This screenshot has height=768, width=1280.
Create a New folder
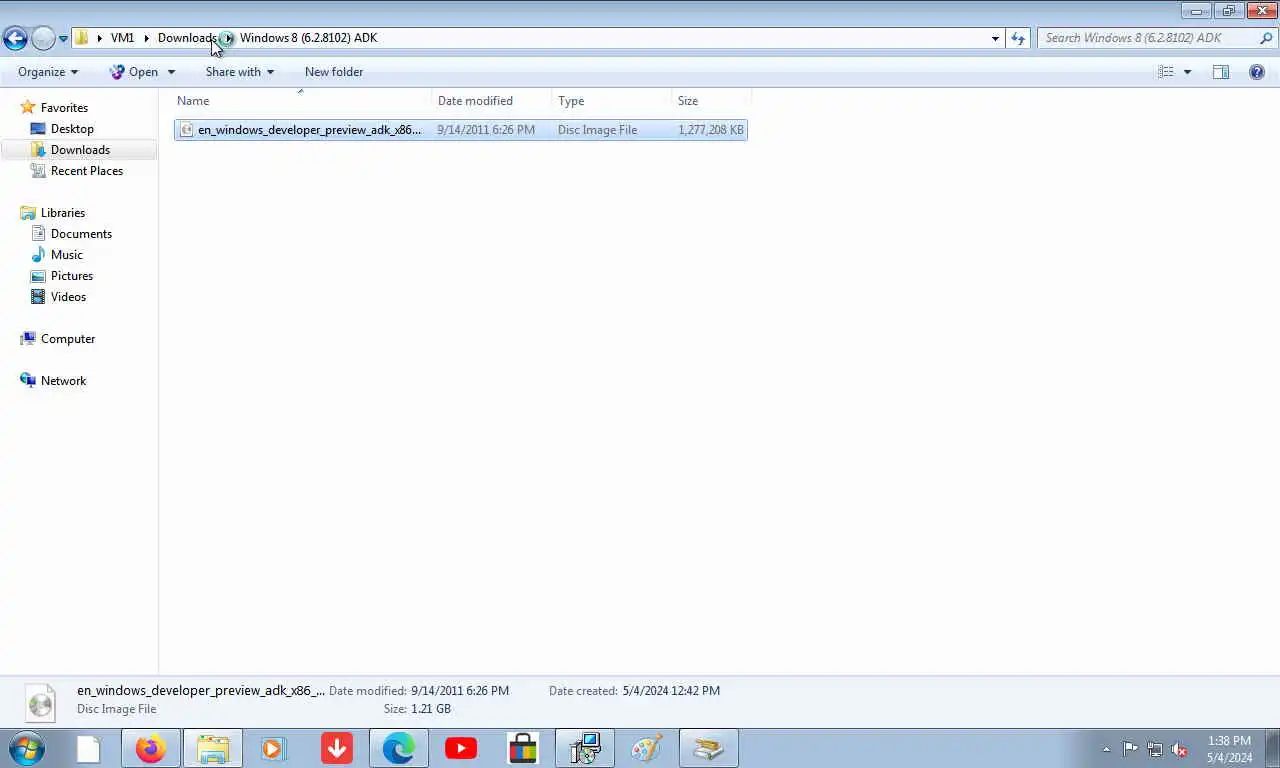[x=334, y=72]
